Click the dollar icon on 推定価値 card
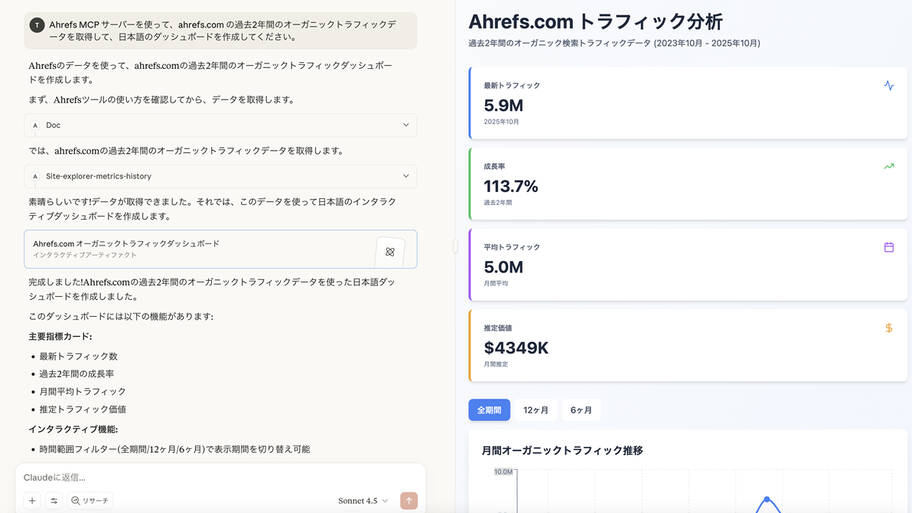 point(889,328)
